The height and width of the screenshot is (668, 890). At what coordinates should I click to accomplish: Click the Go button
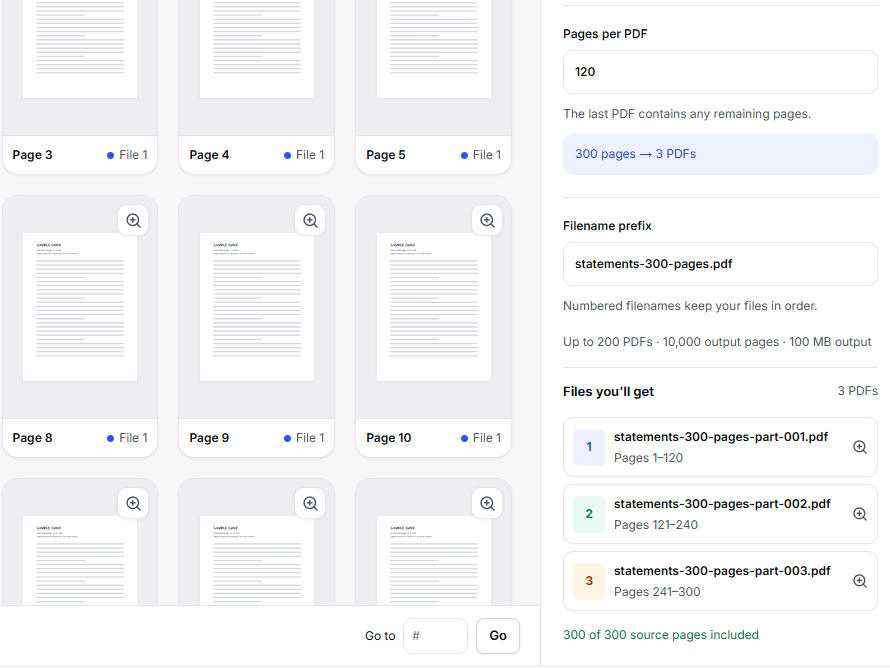[x=498, y=636]
